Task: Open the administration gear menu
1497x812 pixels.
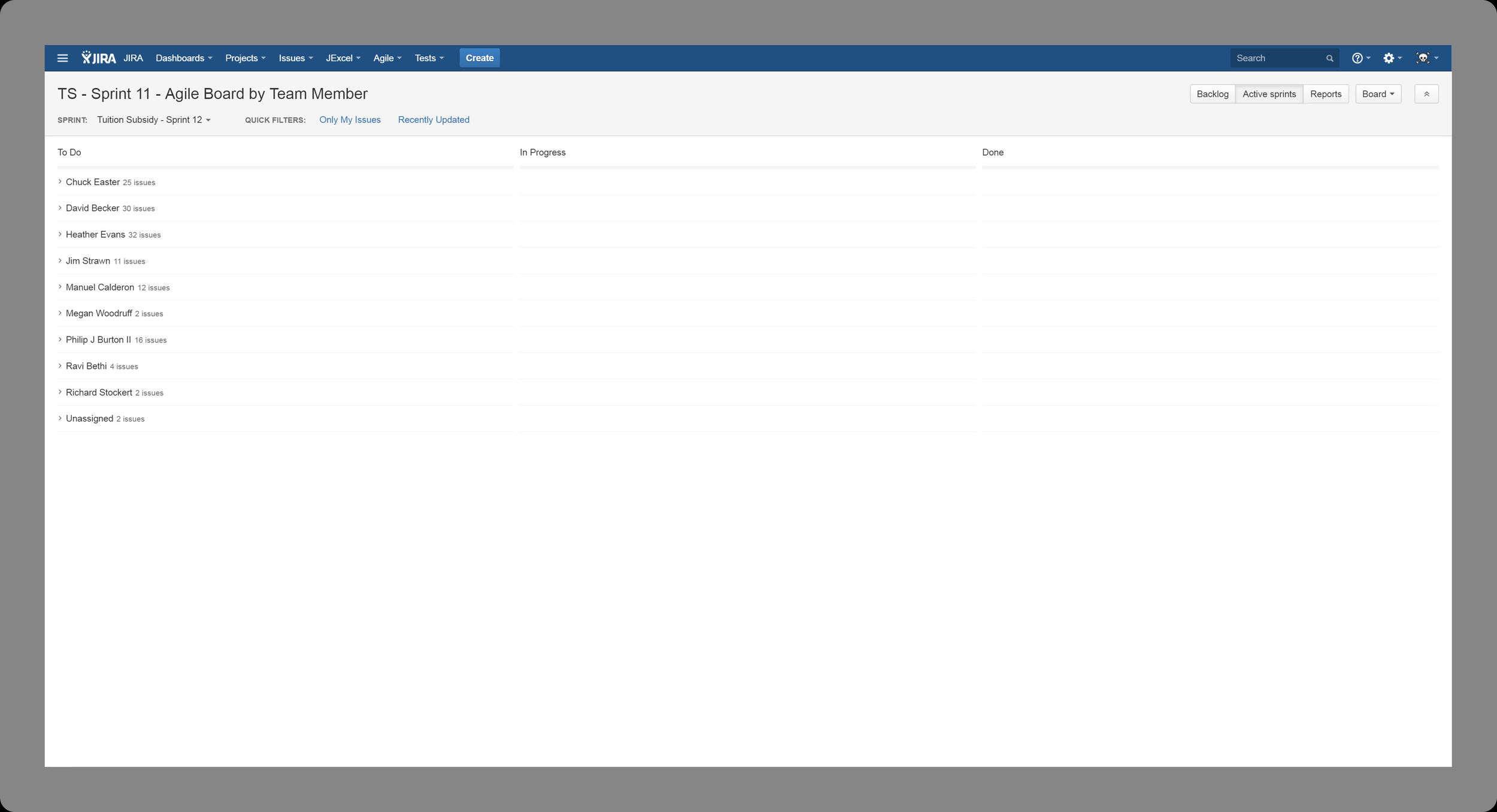Action: coord(1391,58)
